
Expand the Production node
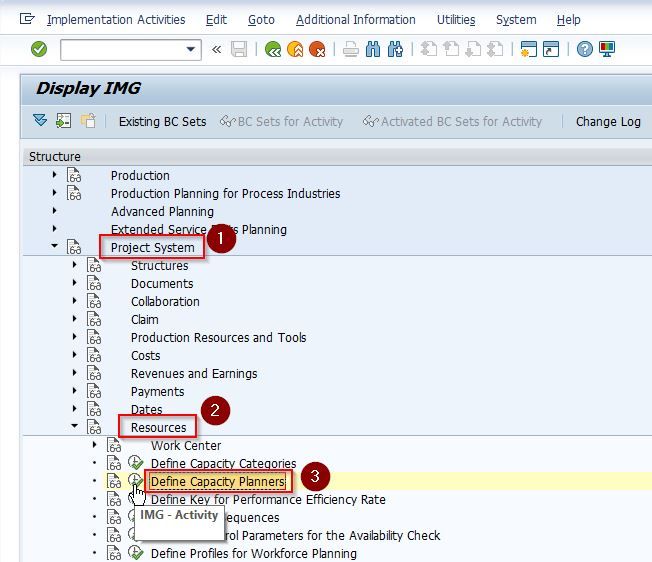(x=54, y=175)
